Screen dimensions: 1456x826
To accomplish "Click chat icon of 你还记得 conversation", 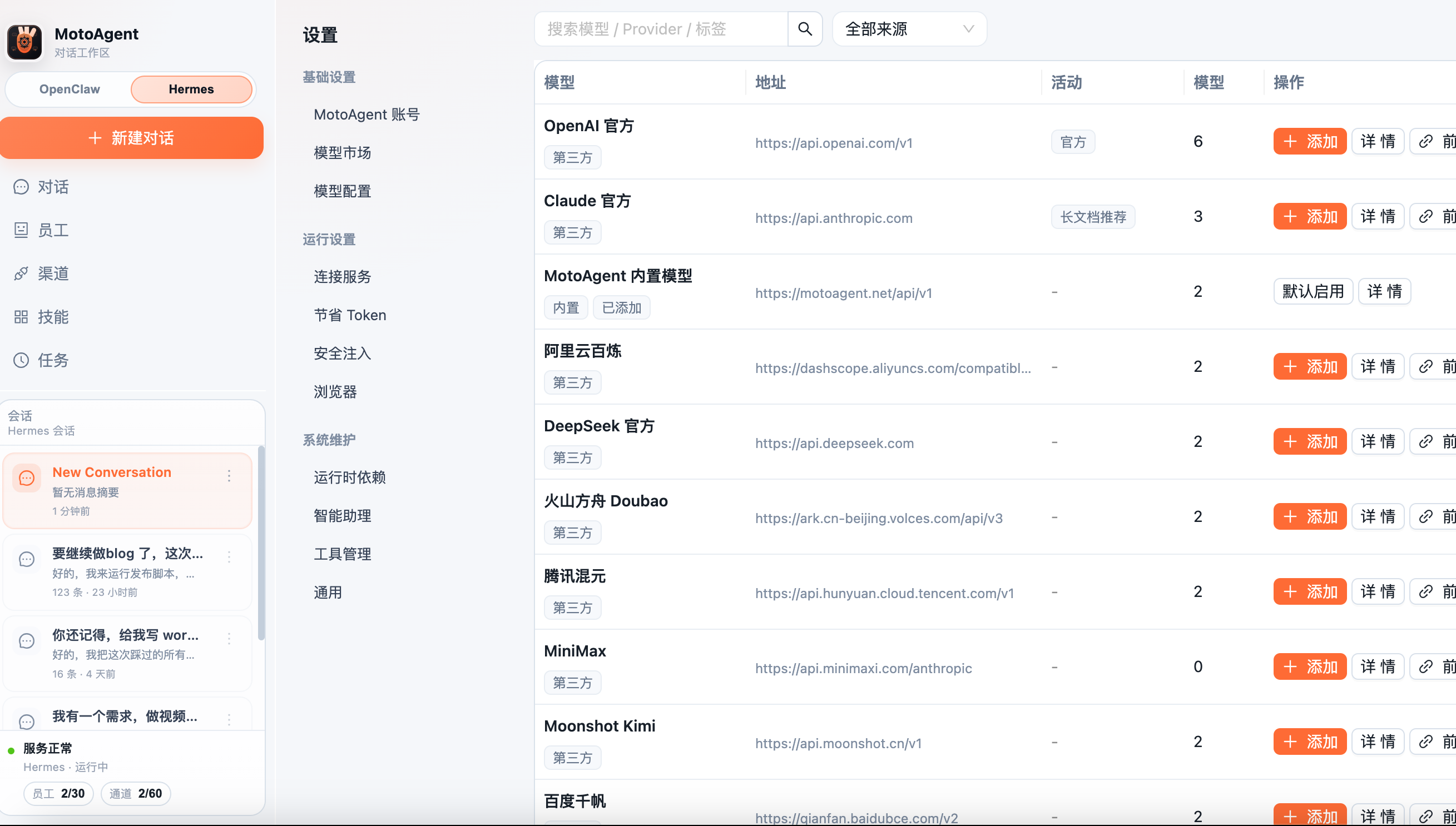I will (27, 641).
